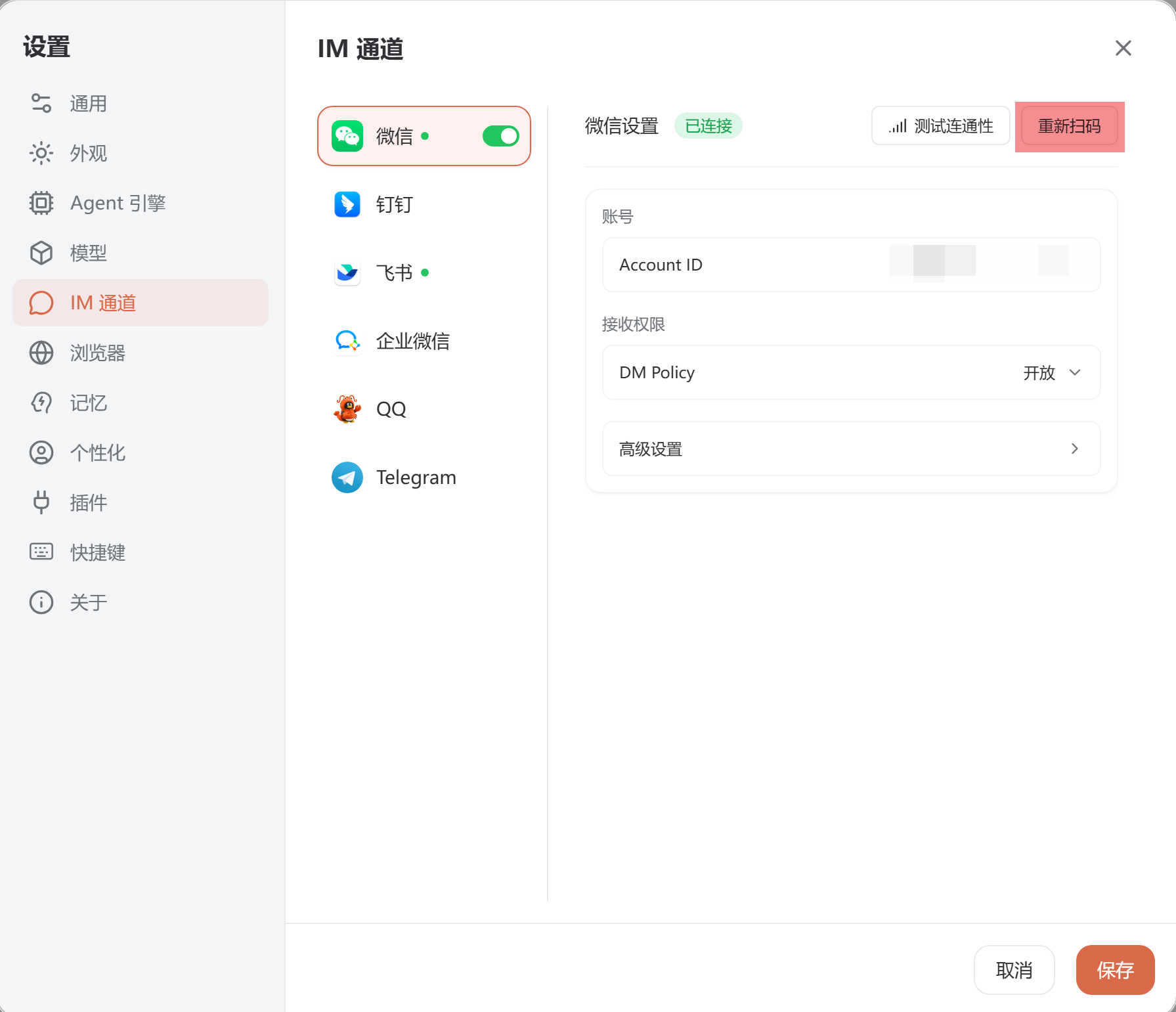
Task: Click the green status dot beside 微信
Action: click(425, 136)
